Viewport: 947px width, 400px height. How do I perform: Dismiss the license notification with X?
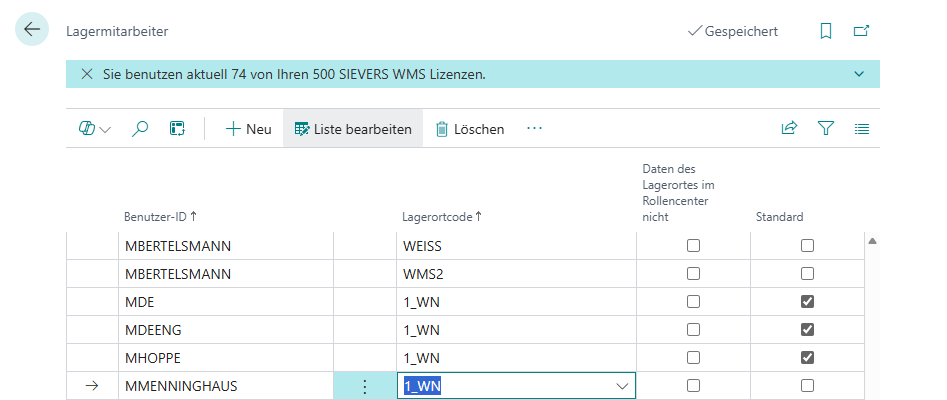86,74
